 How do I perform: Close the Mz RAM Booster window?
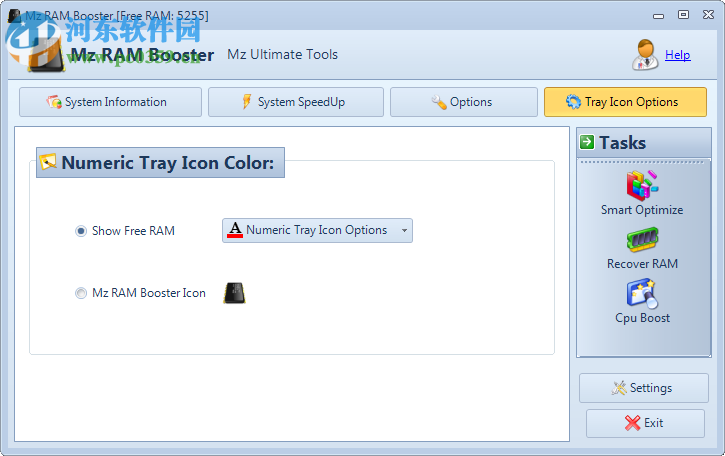click(x=708, y=15)
